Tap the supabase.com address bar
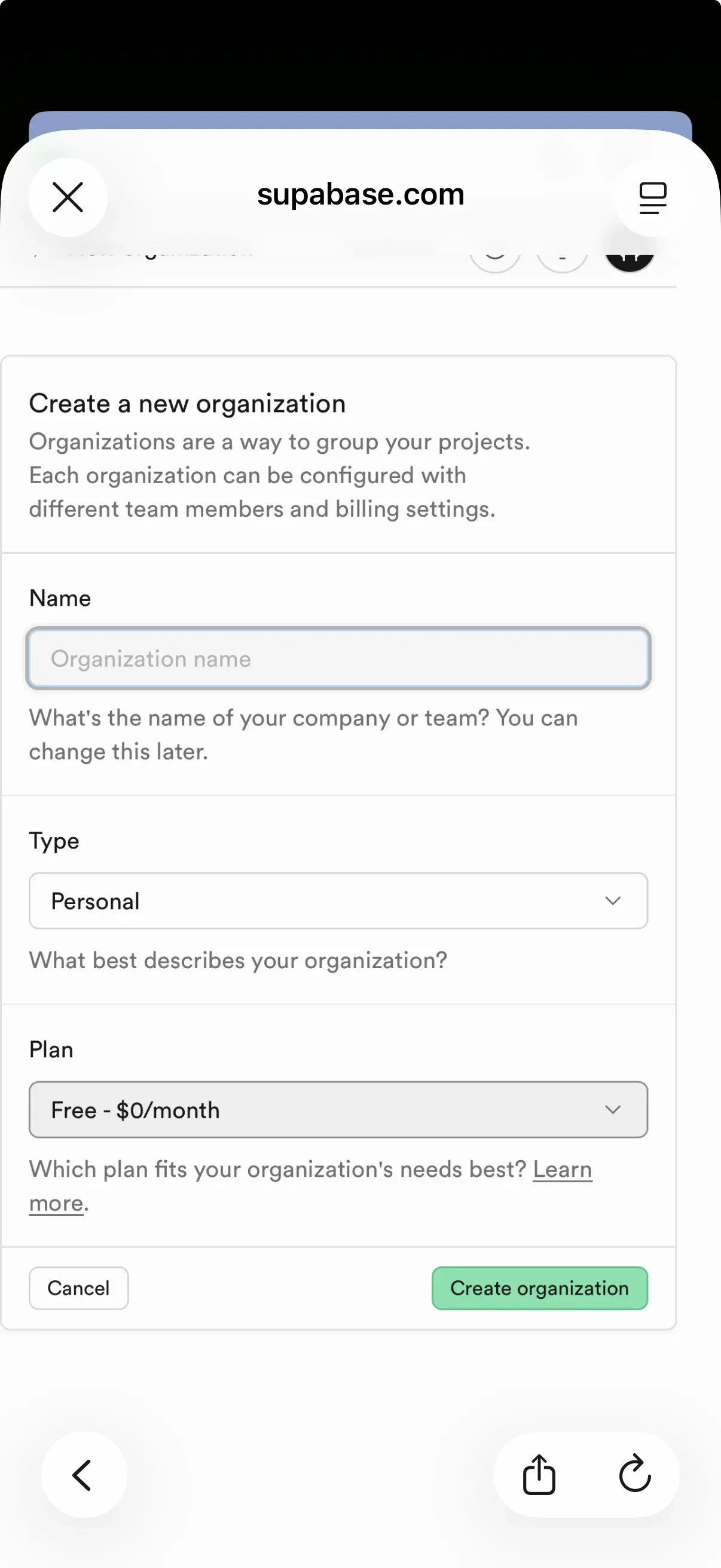721x1568 pixels. click(x=360, y=194)
